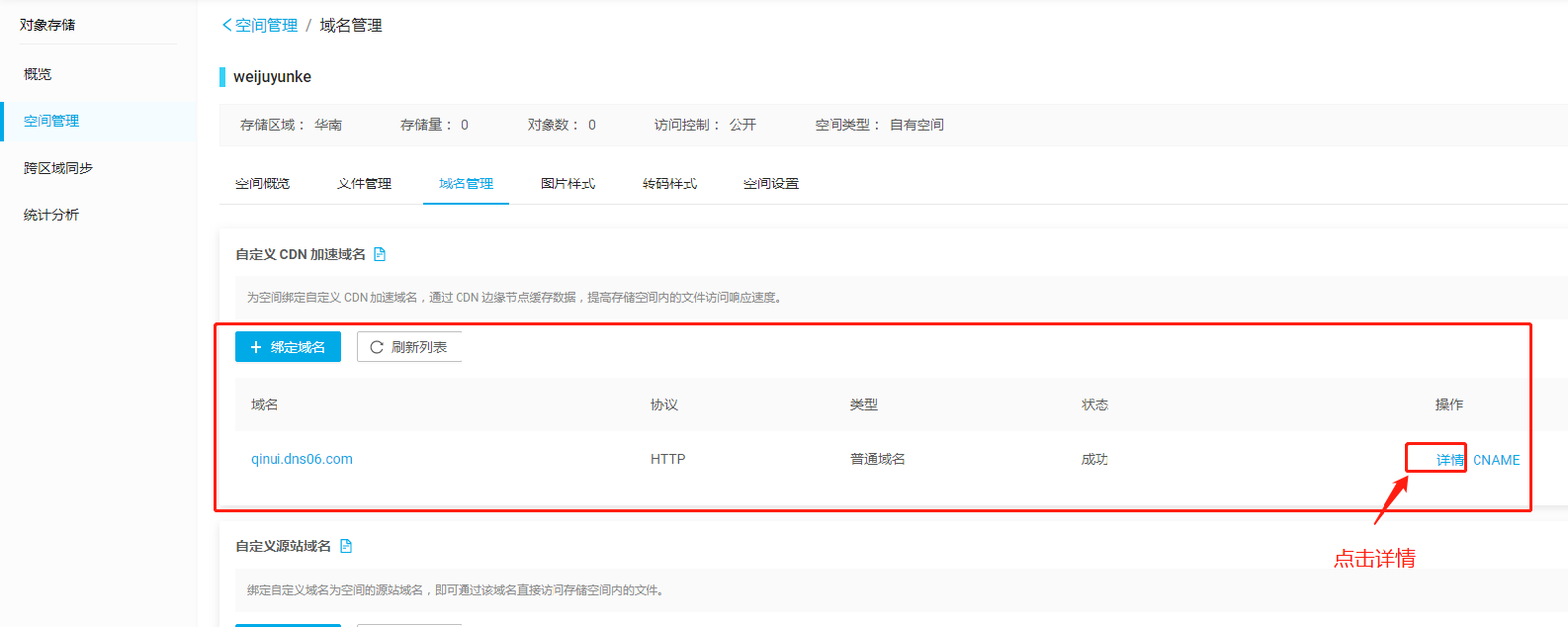Image resolution: width=1568 pixels, height=627 pixels.
Task: Click the refresh icon in 刷新列表
Action: click(x=377, y=347)
